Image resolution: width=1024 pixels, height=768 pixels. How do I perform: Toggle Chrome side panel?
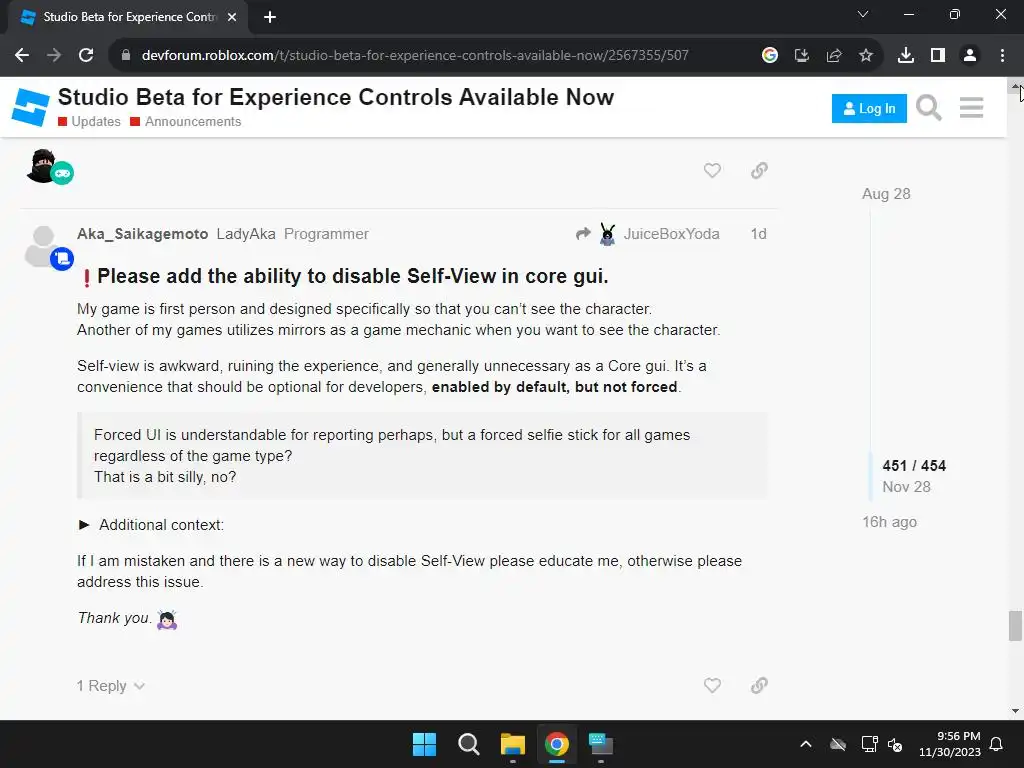click(938, 56)
